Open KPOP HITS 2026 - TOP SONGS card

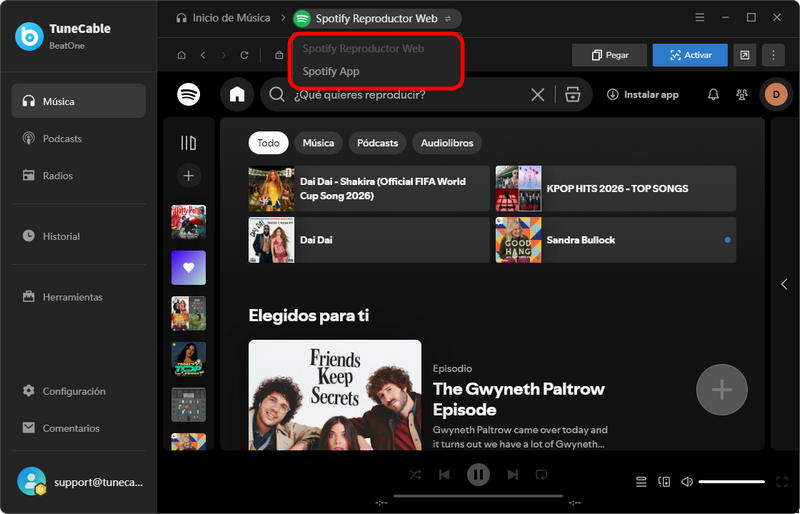[616, 188]
